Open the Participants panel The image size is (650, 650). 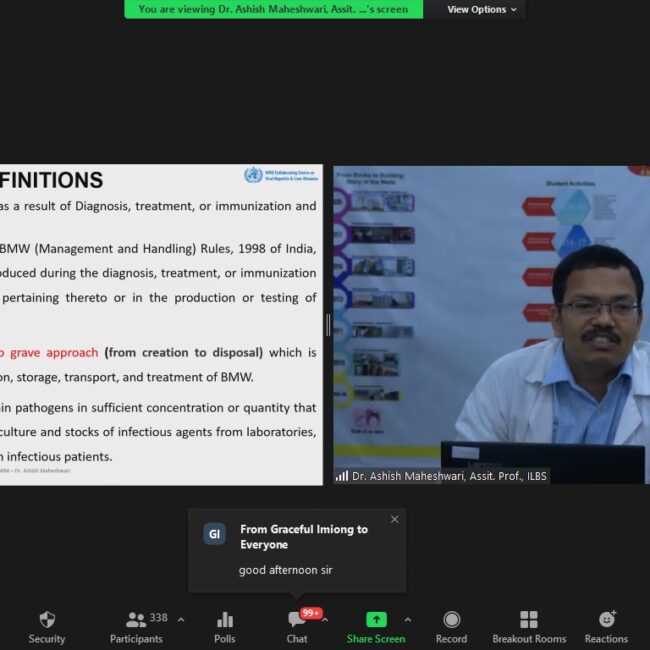point(136,627)
